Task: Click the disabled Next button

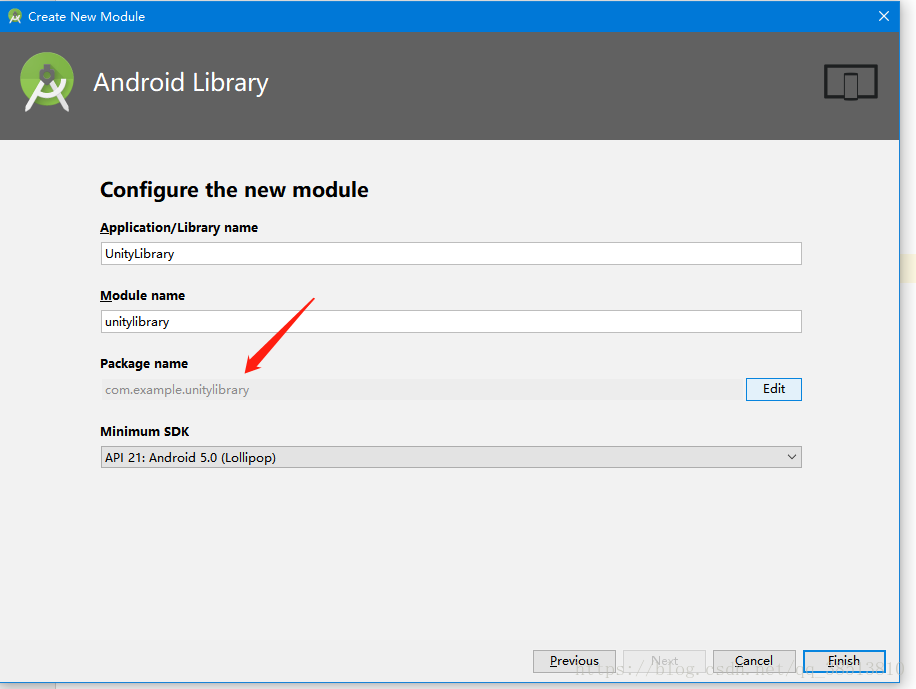Action: pos(664,661)
